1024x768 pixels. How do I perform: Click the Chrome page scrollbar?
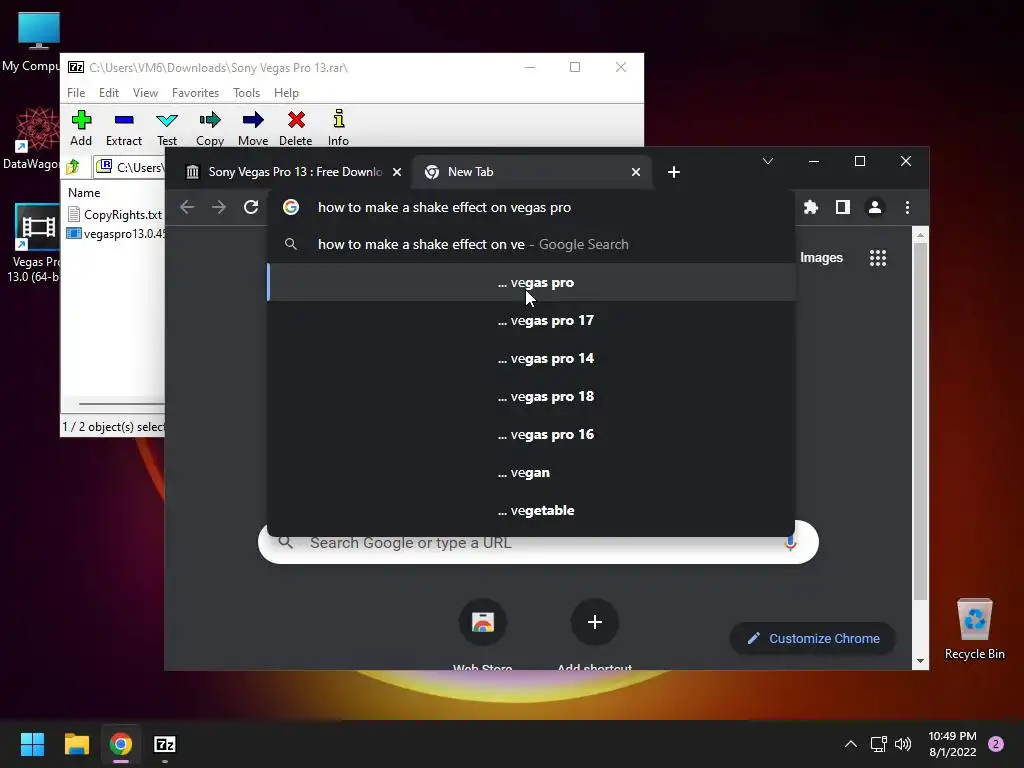920,421
